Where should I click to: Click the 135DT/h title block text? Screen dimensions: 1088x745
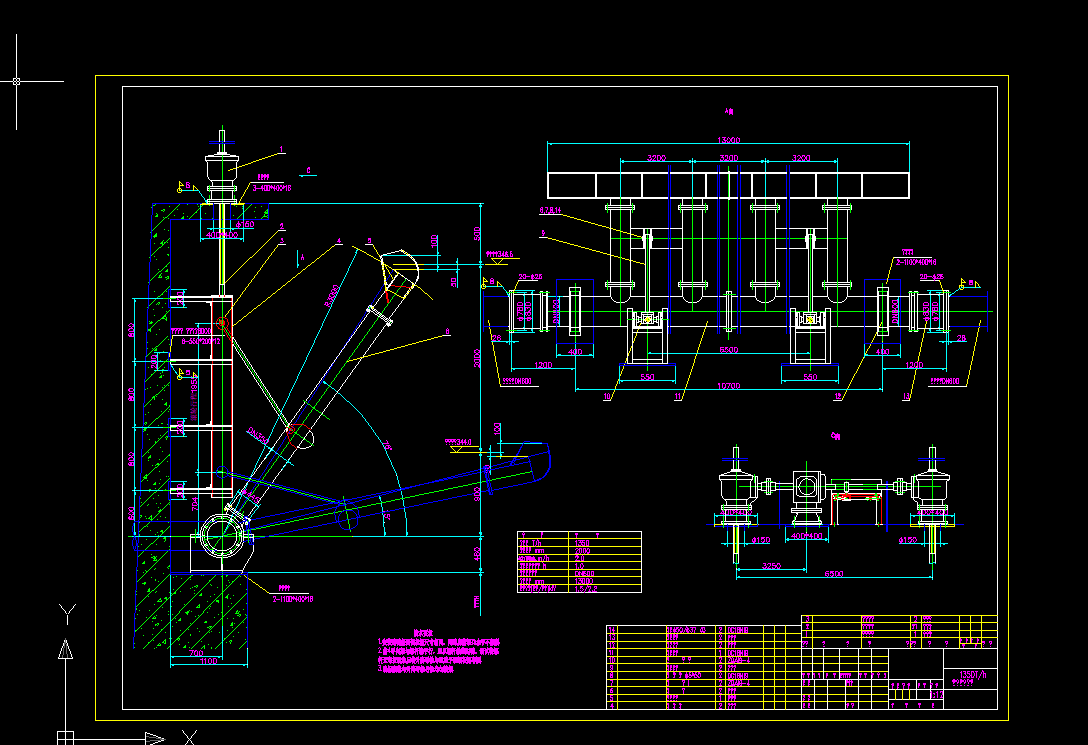pyautogui.click(x=973, y=674)
